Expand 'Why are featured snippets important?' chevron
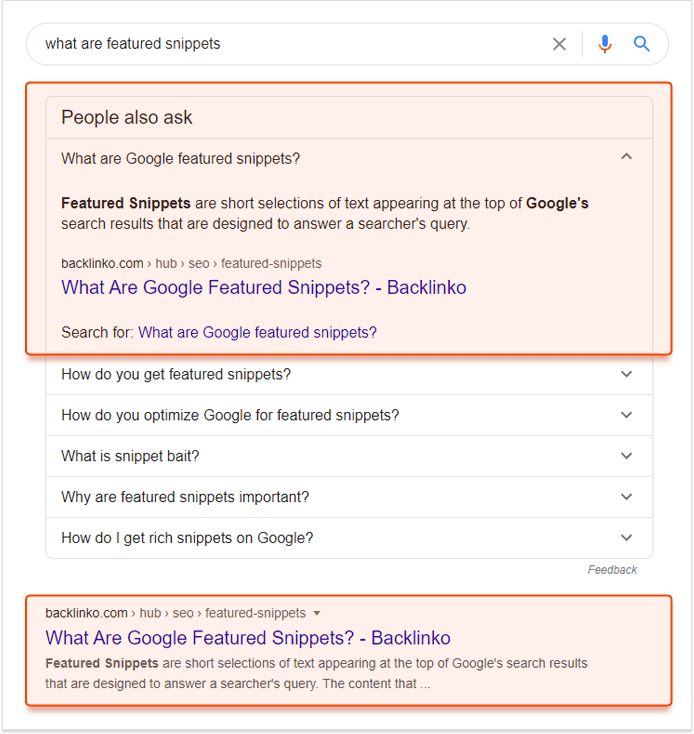 point(626,497)
